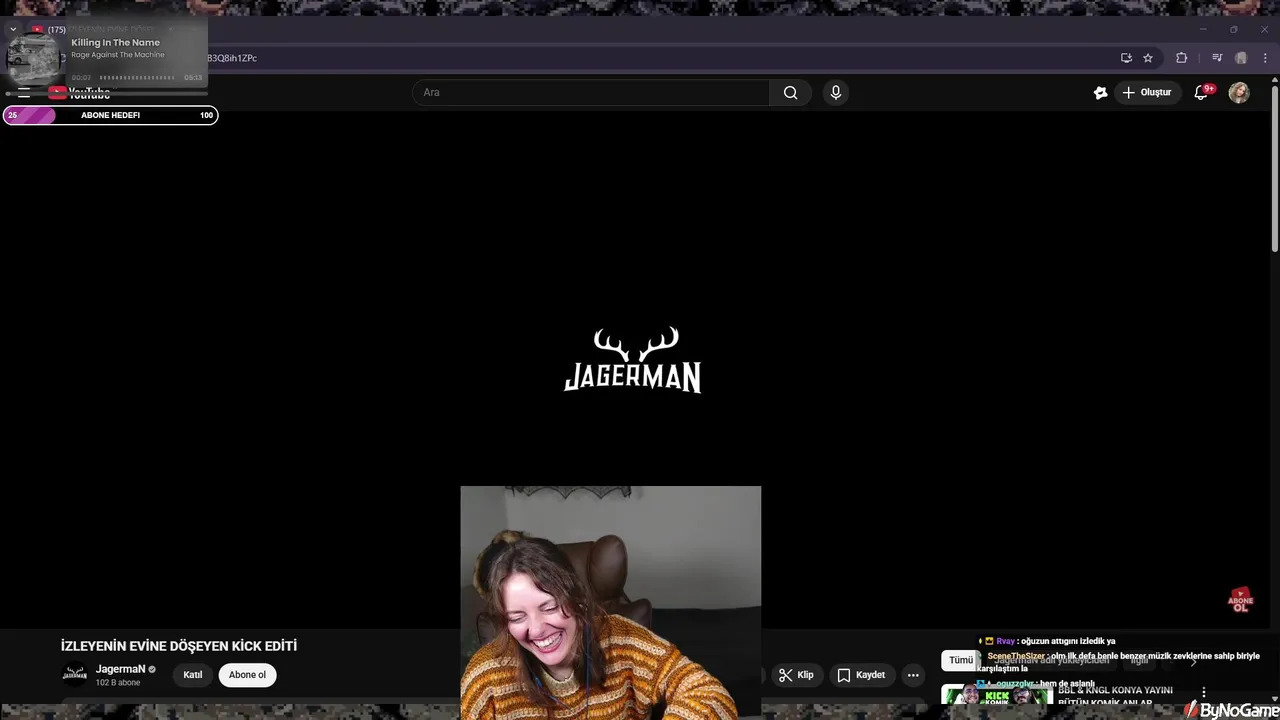1280x720 pixels.
Task: Open the YouTube hamburger guide menu
Action: [24, 93]
